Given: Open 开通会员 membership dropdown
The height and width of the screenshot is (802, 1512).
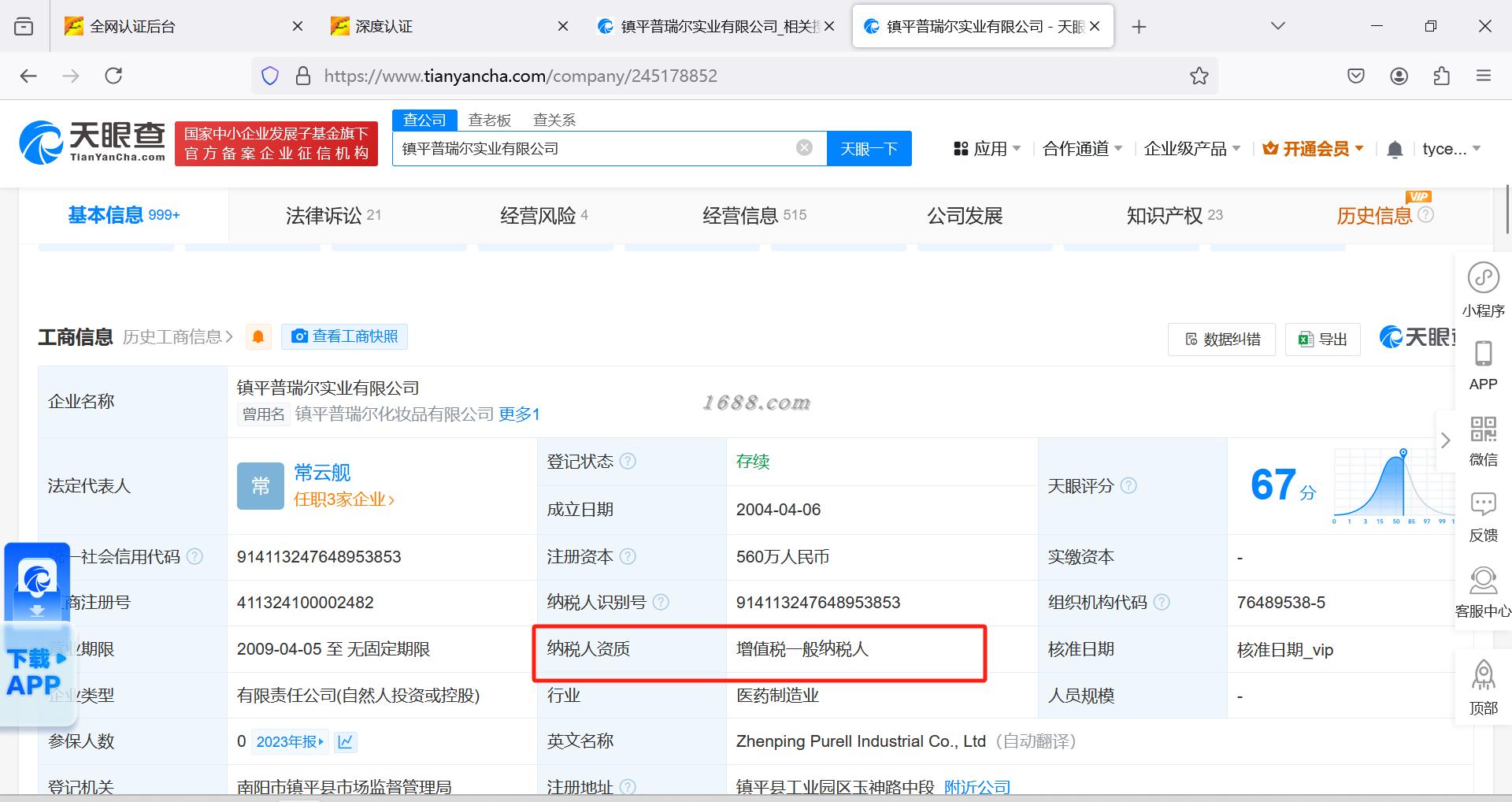Looking at the screenshot, I should [1313, 148].
